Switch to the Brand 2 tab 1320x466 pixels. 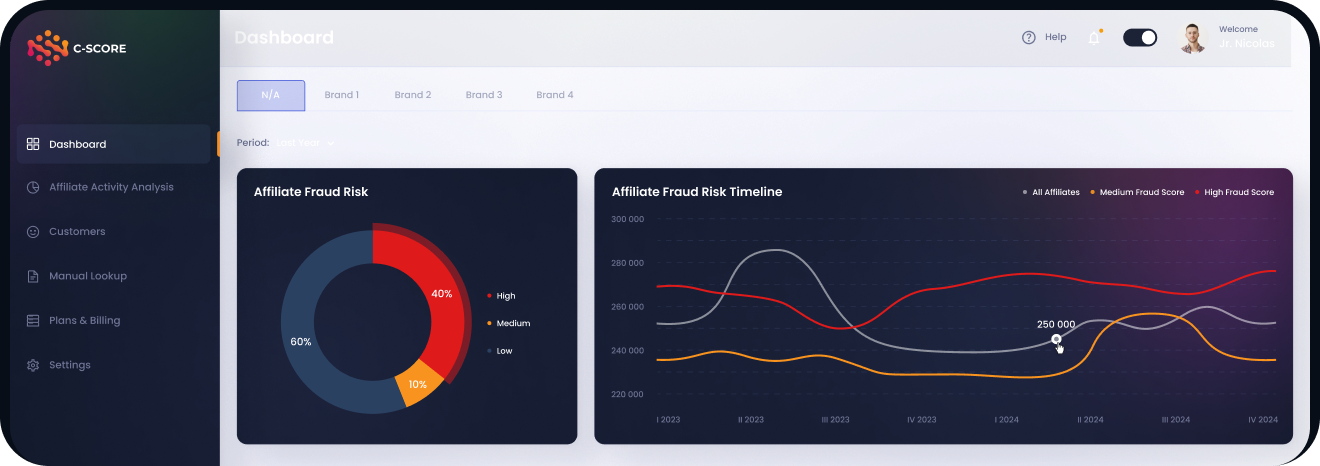point(413,95)
